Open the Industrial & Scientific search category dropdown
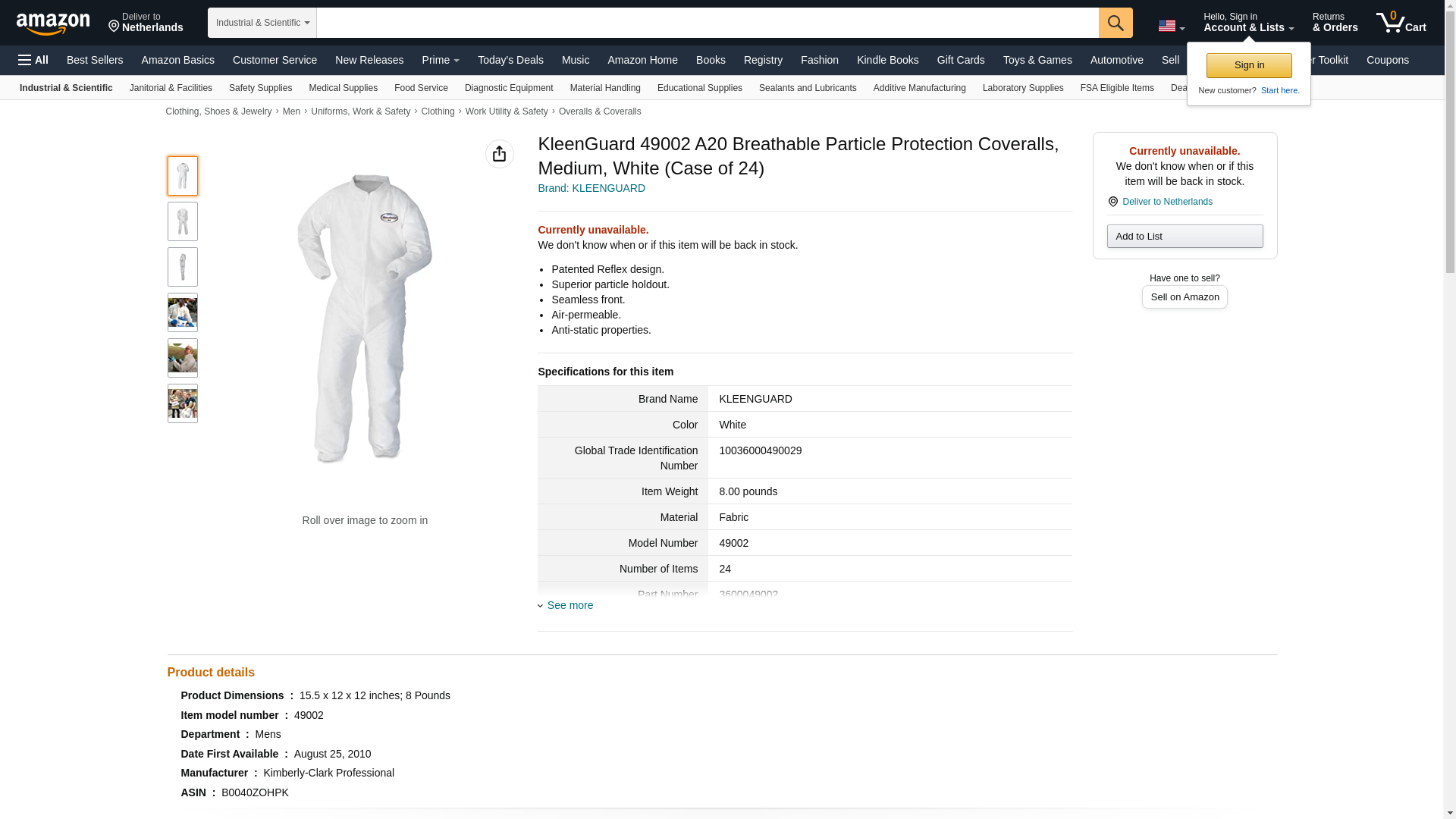The height and width of the screenshot is (819, 1456). [262, 23]
